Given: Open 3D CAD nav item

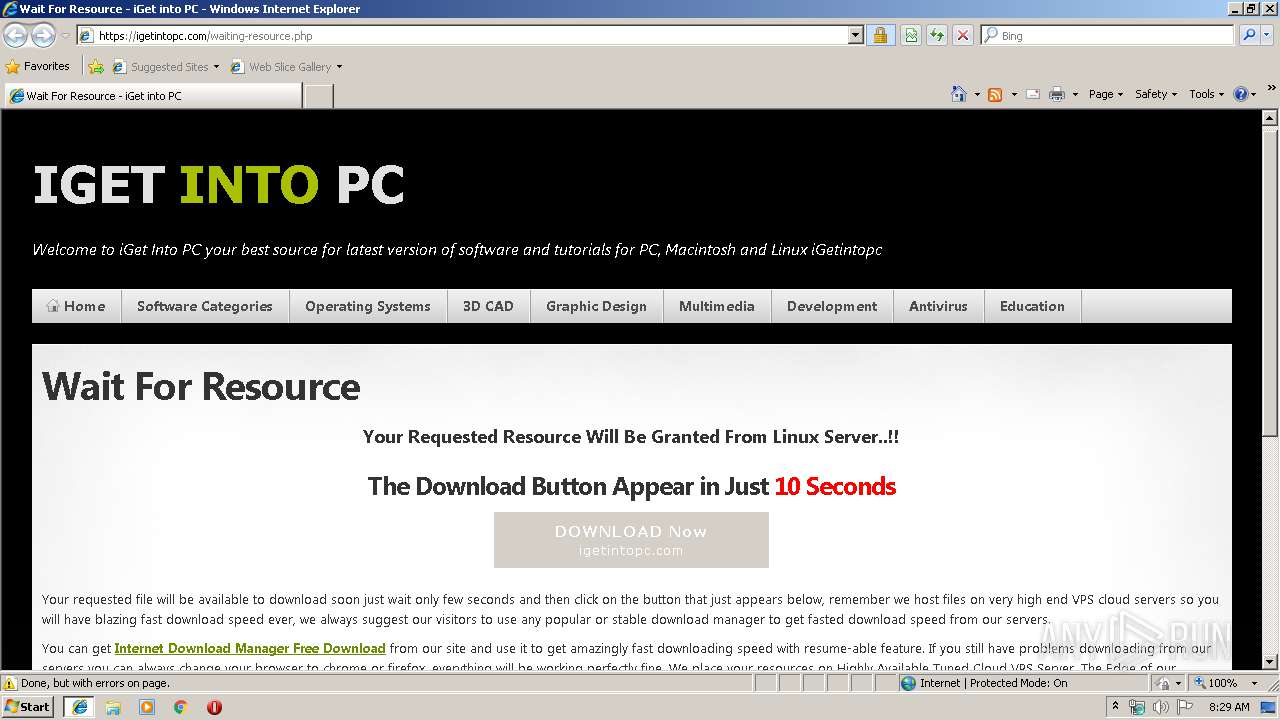Looking at the screenshot, I should click(x=488, y=306).
